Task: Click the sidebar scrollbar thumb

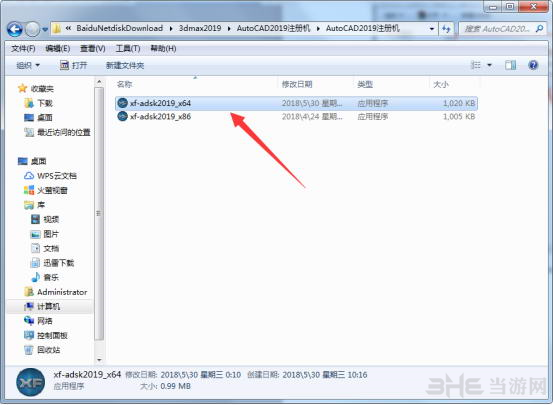Action: pos(99,214)
